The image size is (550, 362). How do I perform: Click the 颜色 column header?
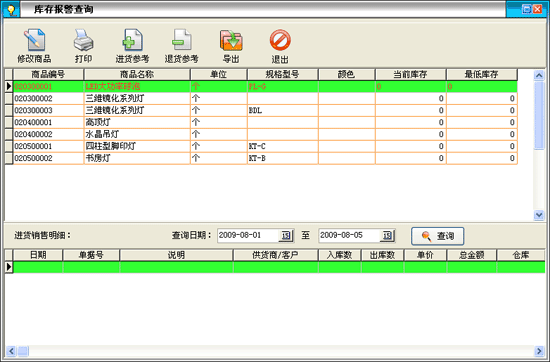point(347,74)
